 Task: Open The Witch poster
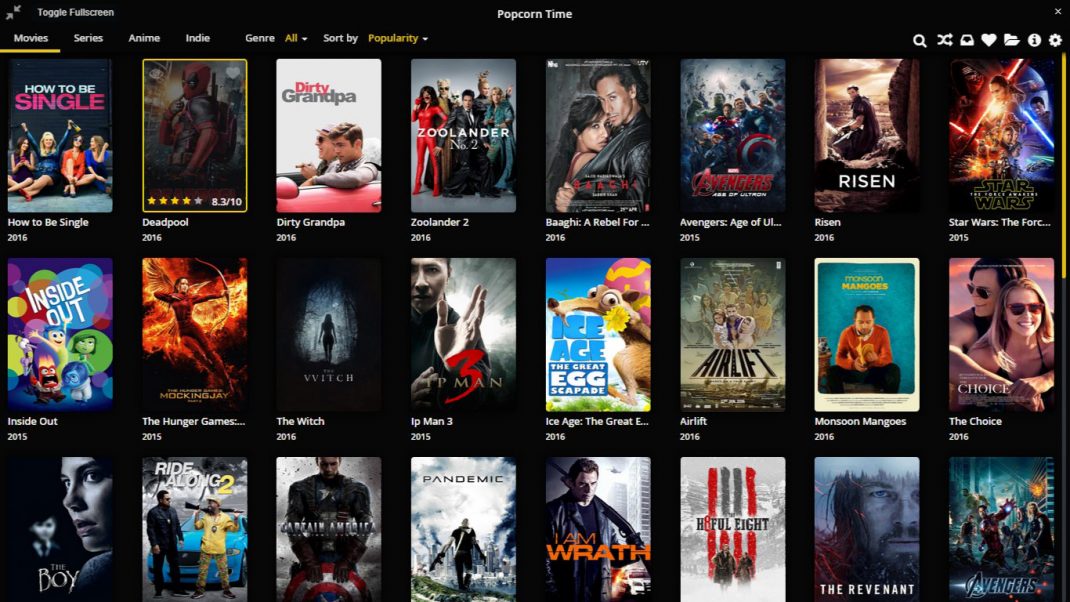pos(329,334)
